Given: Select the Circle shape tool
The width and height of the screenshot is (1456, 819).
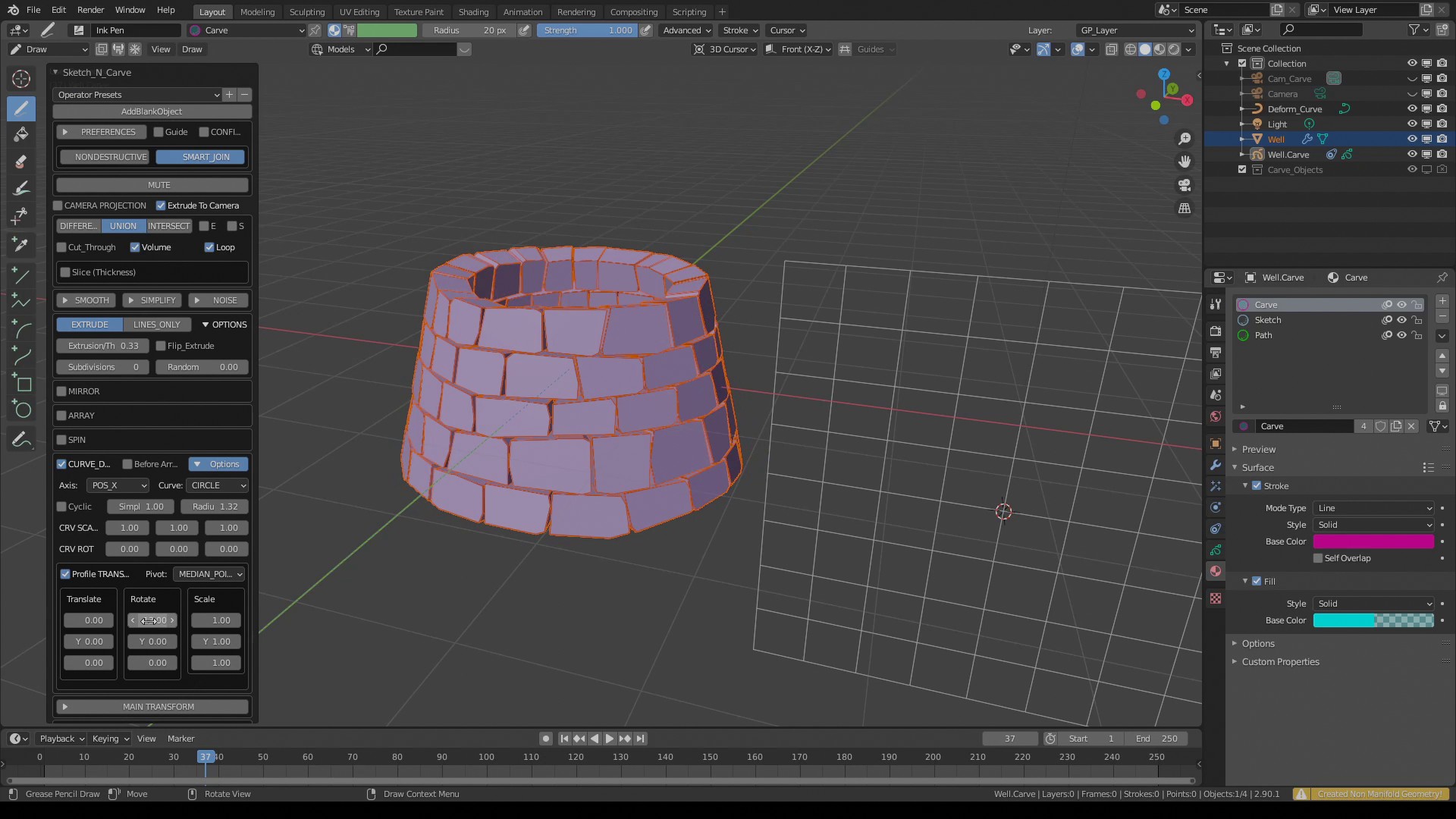Looking at the screenshot, I should point(21,410).
